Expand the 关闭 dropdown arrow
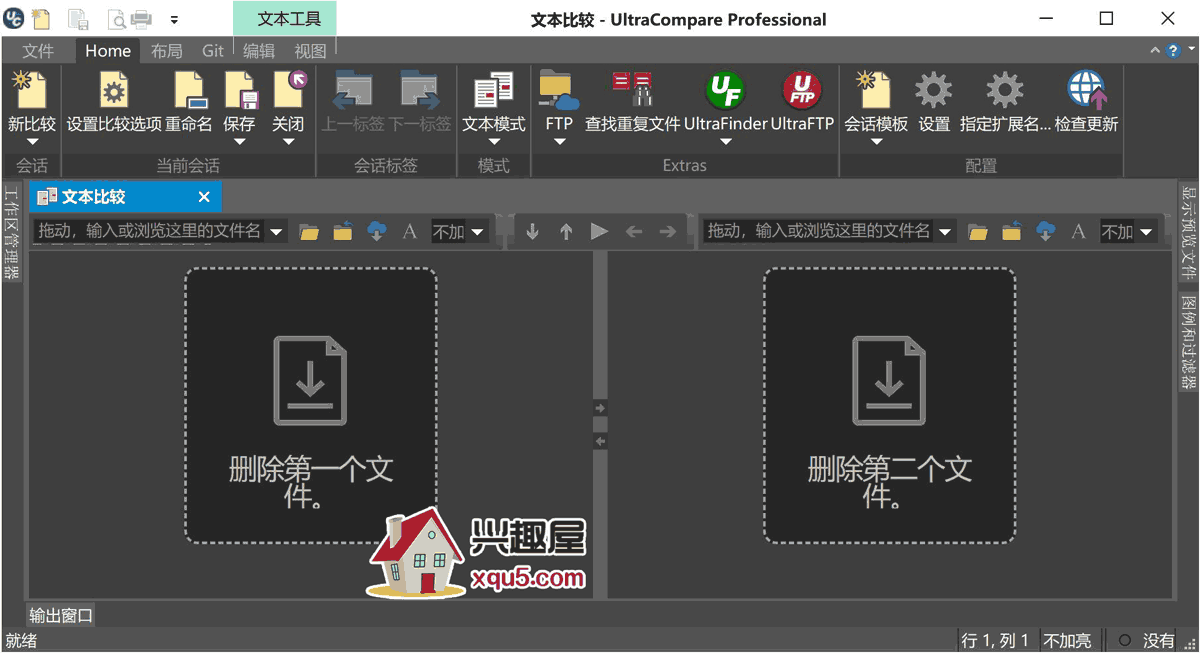 click(x=289, y=142)
